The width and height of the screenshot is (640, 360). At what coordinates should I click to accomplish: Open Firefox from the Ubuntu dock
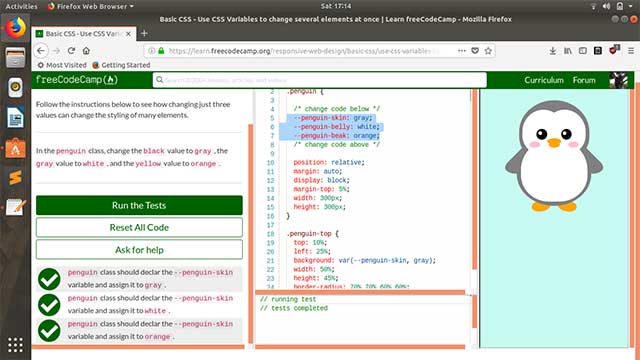point(16,28)
